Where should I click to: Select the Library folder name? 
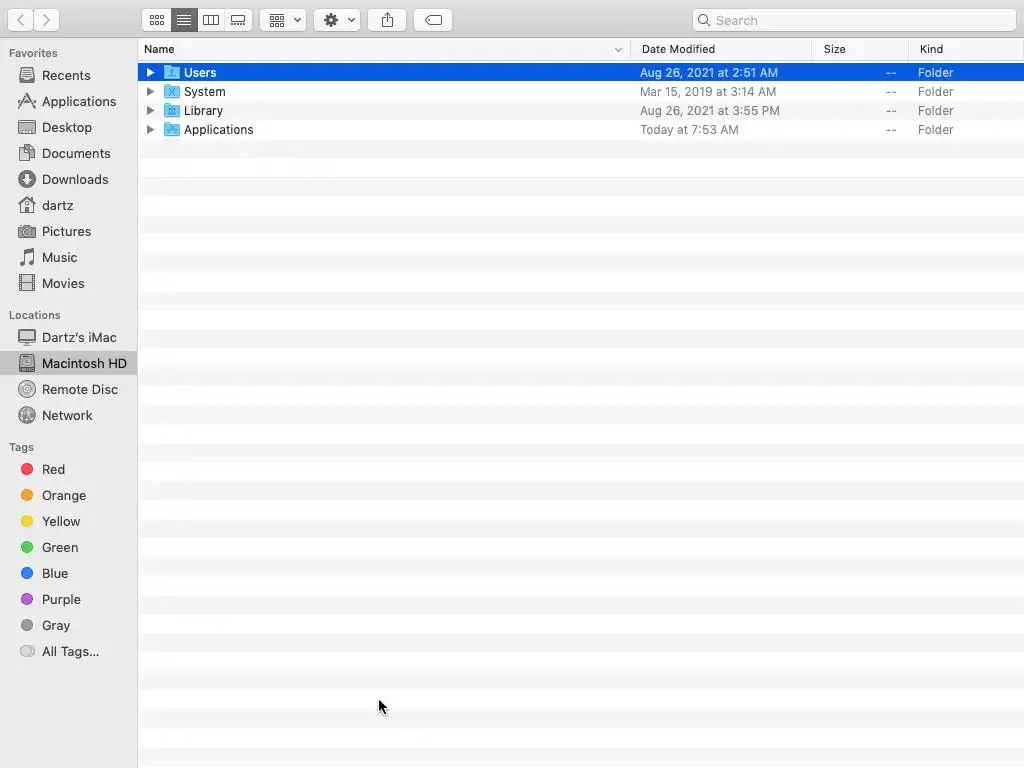(x=203, y=110)
